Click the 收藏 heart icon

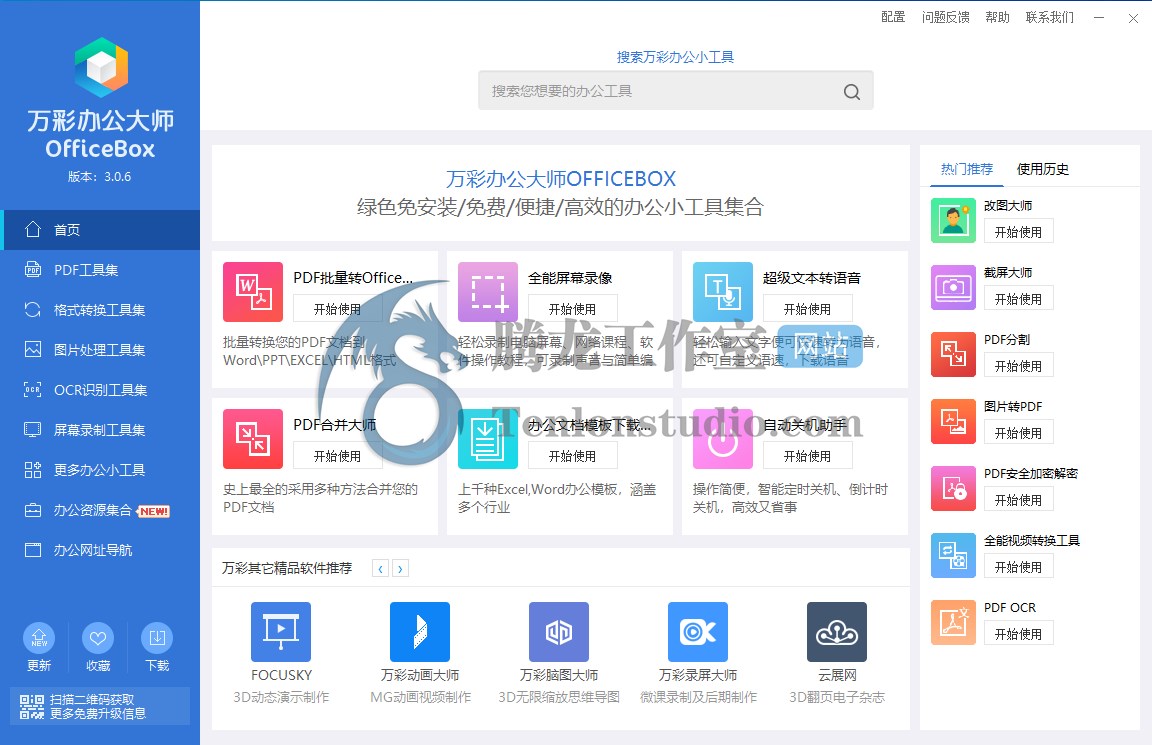click(98, 638)
